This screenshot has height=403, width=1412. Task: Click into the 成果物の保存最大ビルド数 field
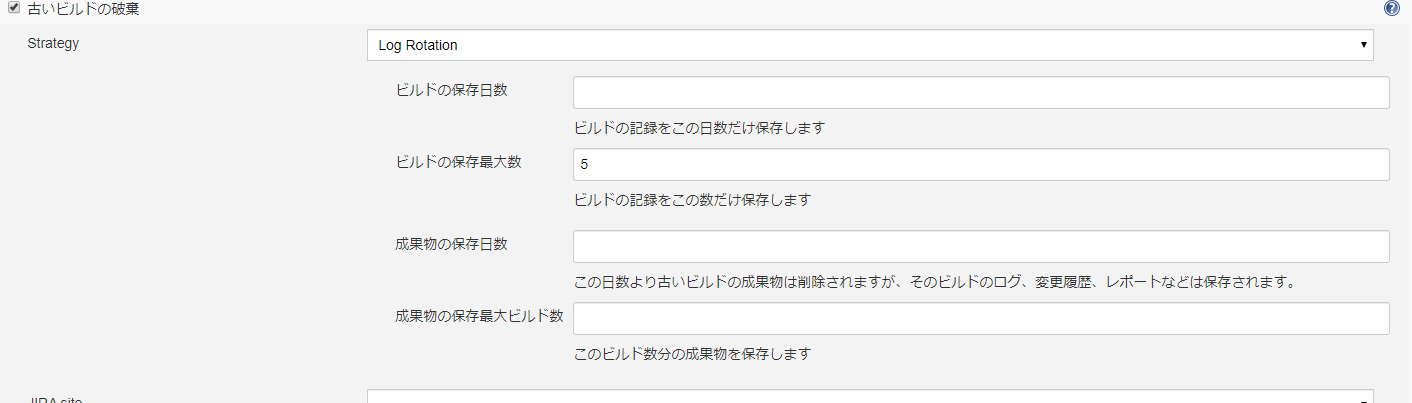pos(980,319)
